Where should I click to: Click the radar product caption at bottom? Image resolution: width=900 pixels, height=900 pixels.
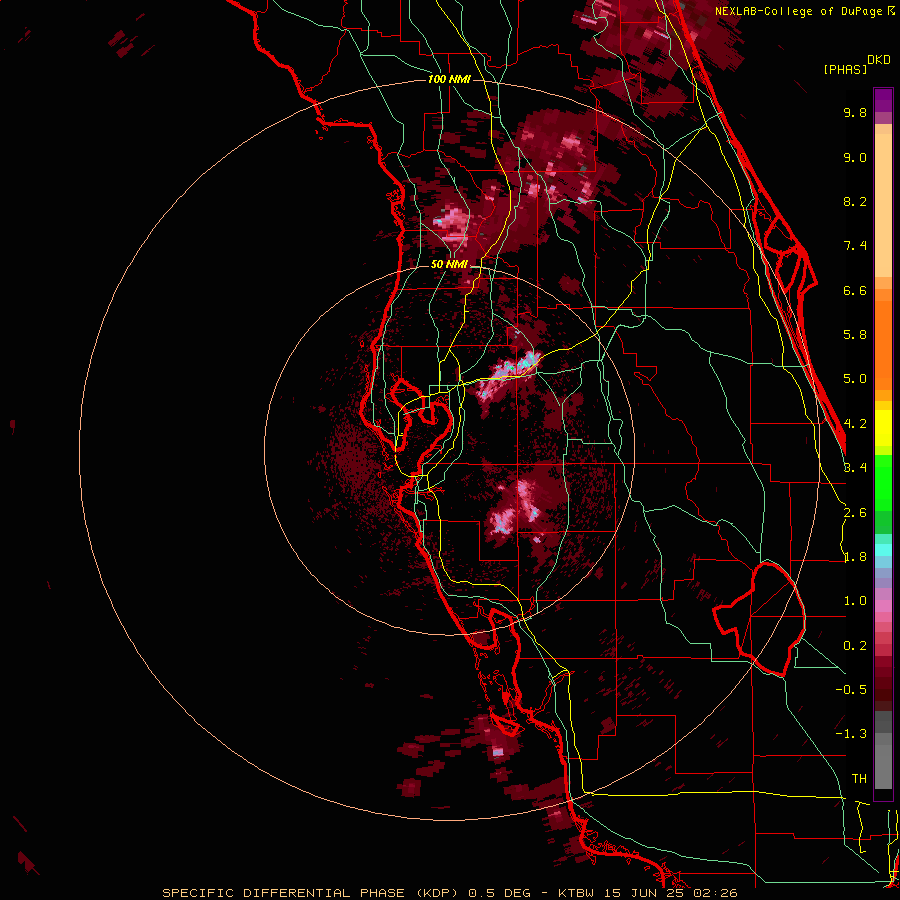pyautogui.click(x=449, y=893)
